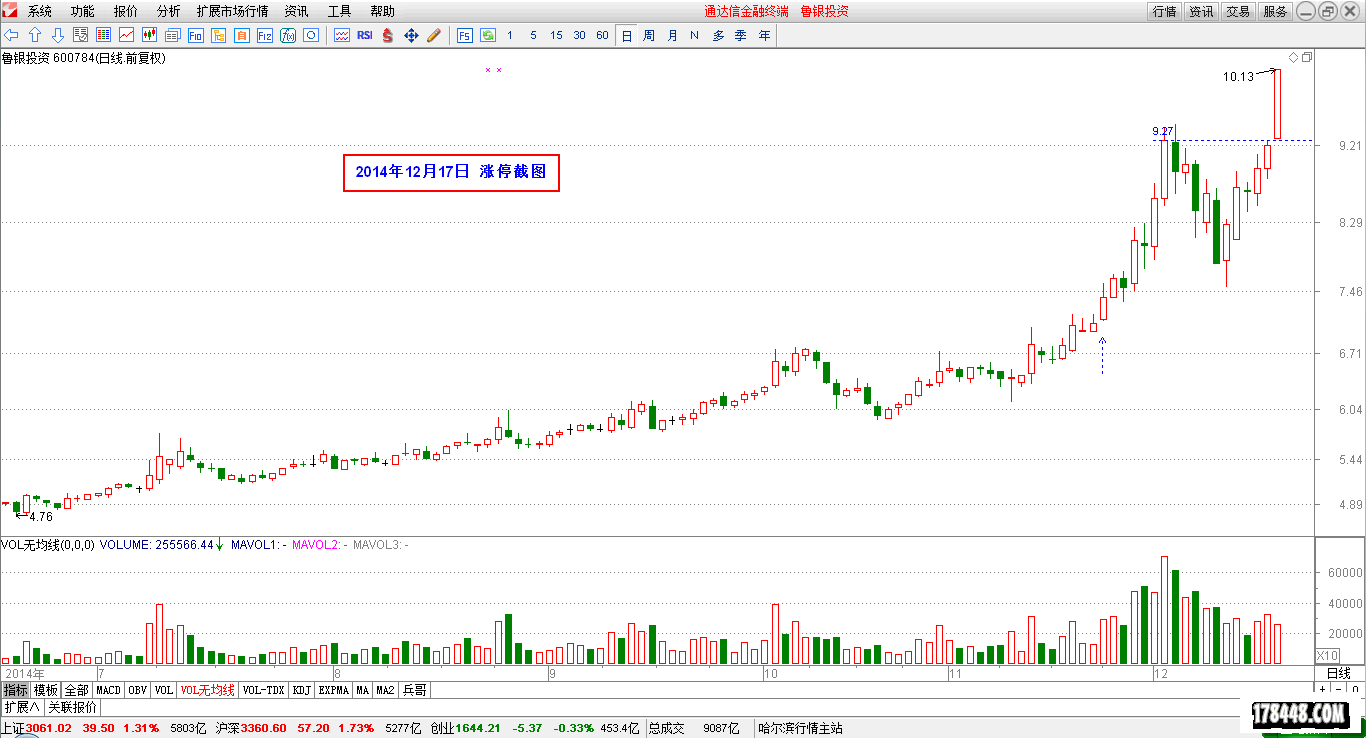Switch to the 全部 tab

click(x=77, y=690)
